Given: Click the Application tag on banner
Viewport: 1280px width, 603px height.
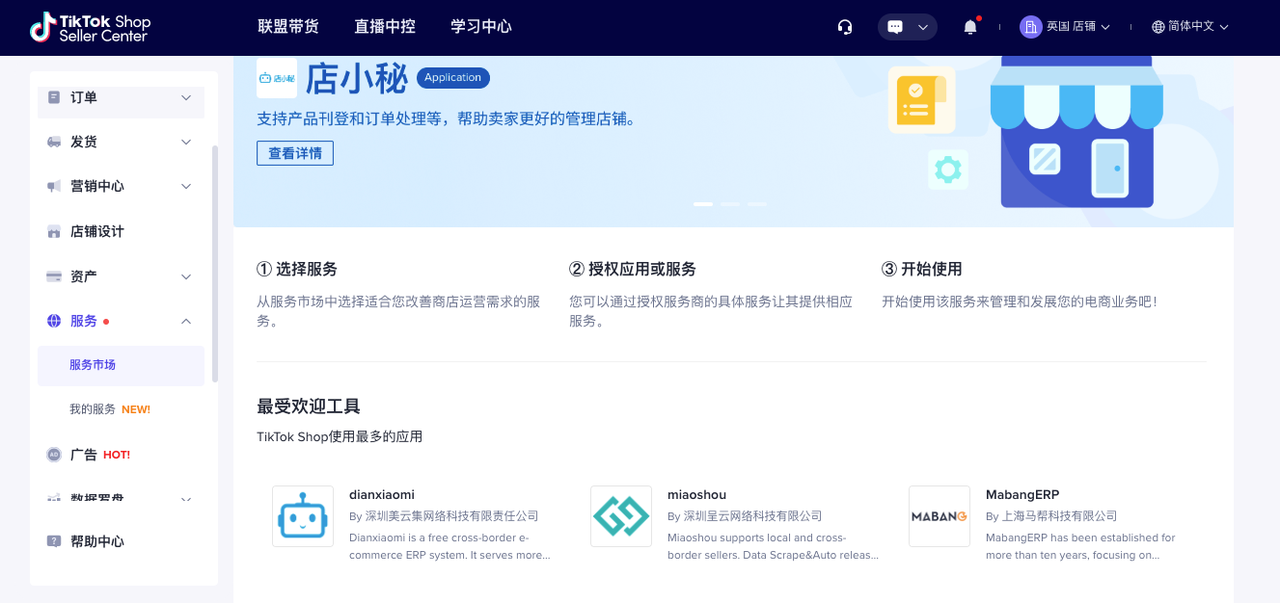Looking at the screenshot, I should (453, 78).
